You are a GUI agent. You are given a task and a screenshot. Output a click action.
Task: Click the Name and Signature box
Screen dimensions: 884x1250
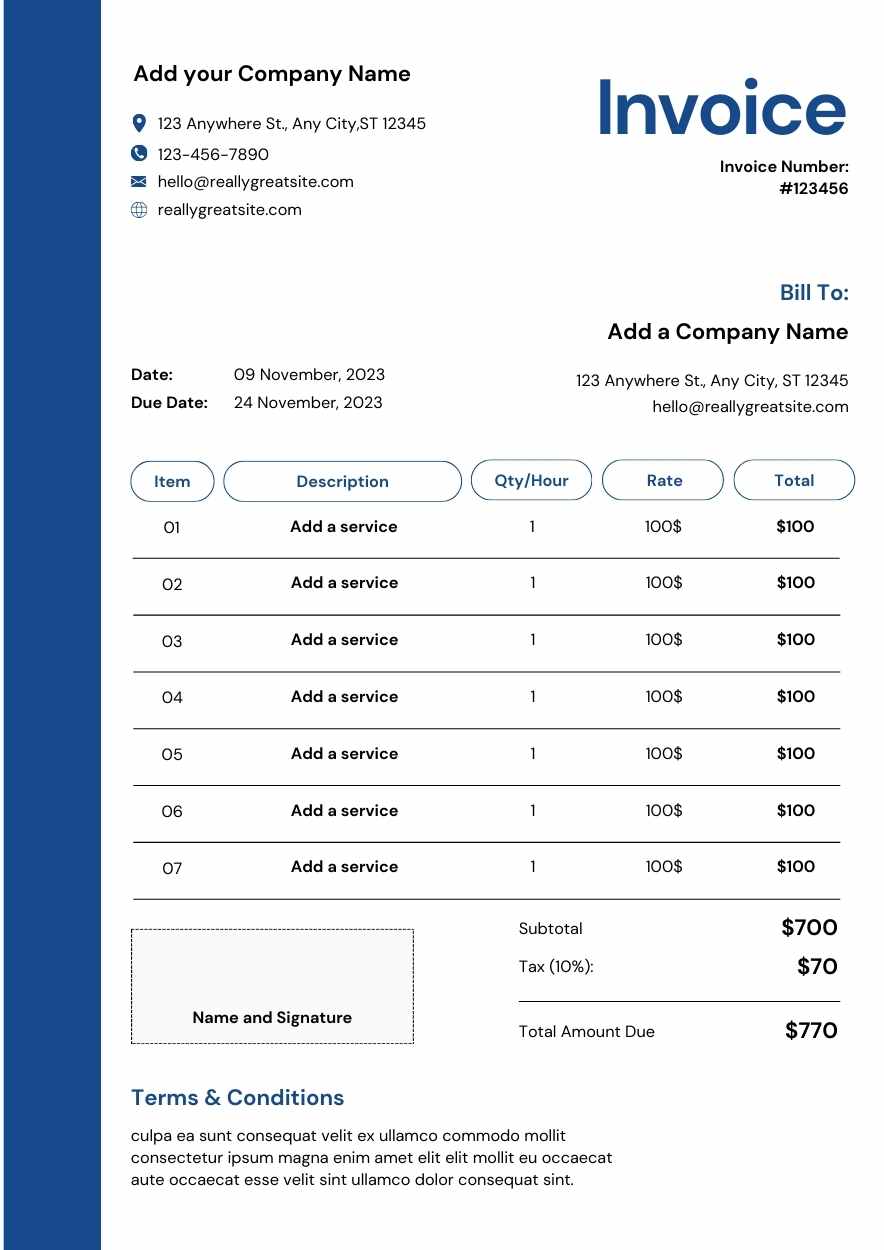(272, 986)
